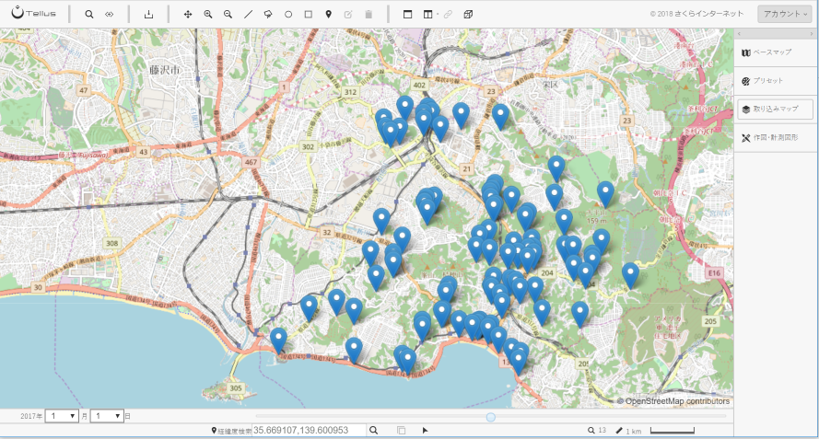Click the pin icon before 経緯度検索
This screenshot has width=819, height=439.
(214, 430)
